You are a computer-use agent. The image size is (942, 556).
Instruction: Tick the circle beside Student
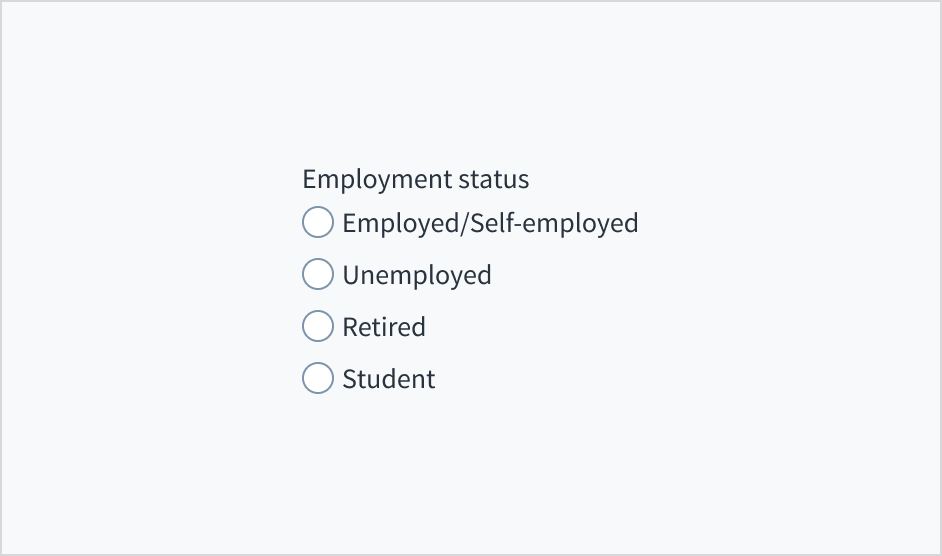coord(318,378)
